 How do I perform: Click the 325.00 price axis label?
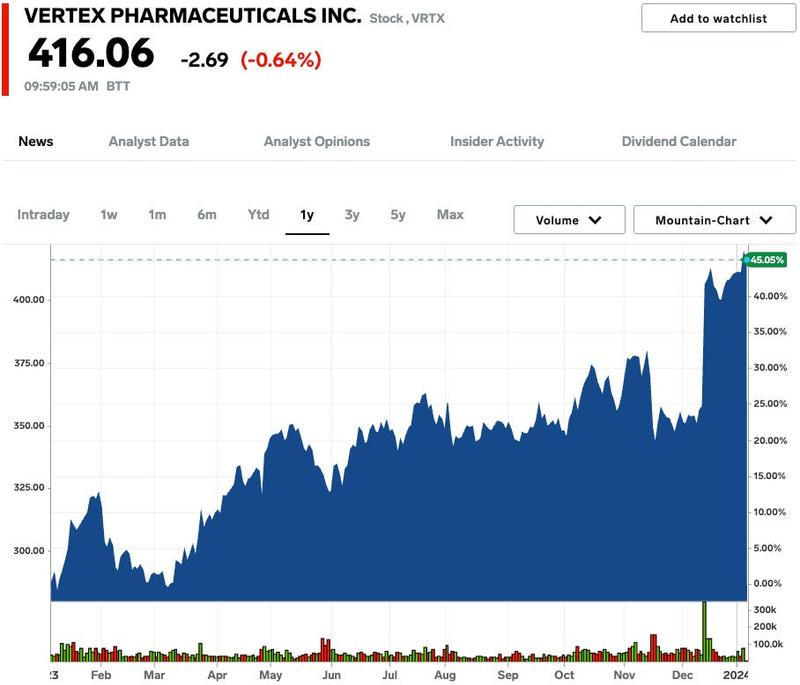(29, 488)
